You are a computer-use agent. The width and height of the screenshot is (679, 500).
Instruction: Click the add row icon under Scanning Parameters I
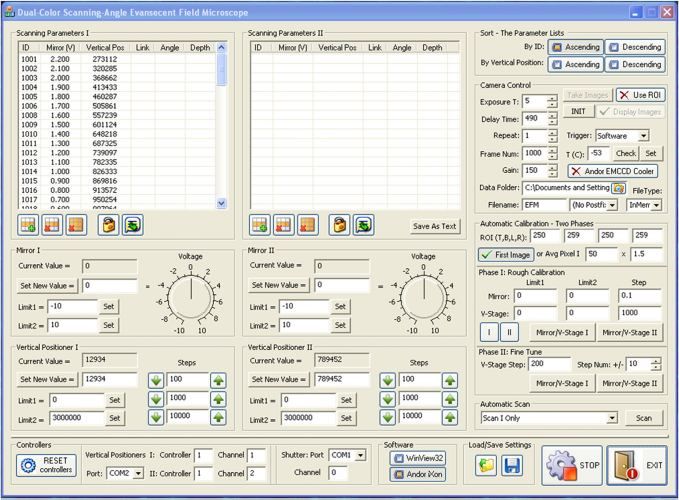pos(28,225)
